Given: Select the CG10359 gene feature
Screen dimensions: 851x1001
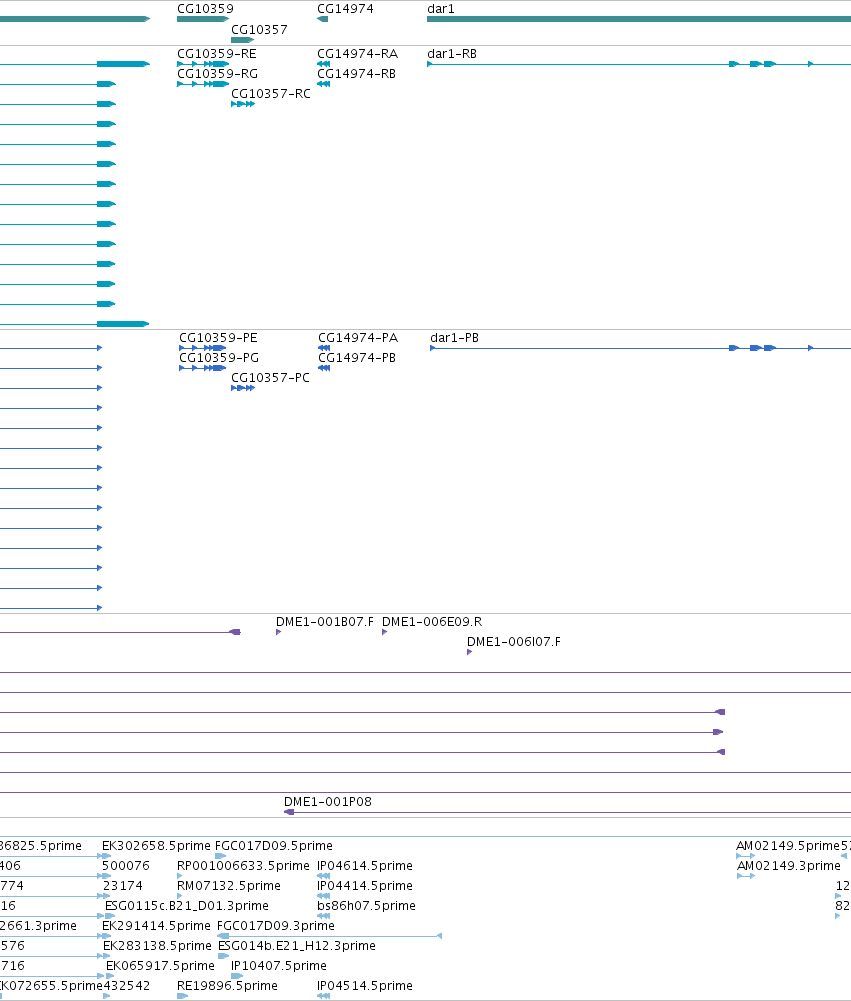Looking at the screenshot, I should [202, 19].
